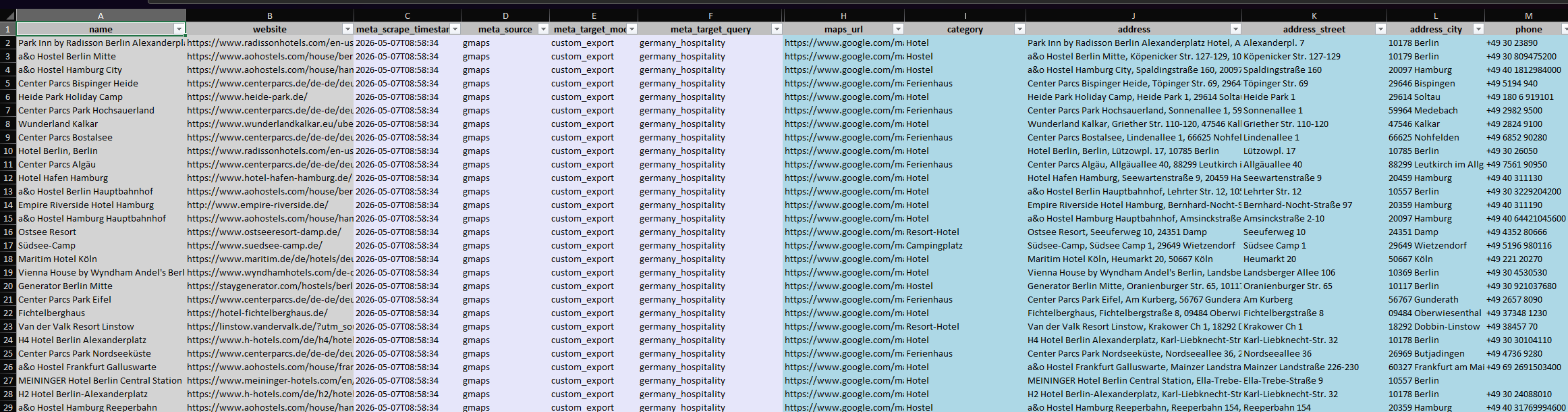This screenshot has width=1568, height=412.
Task: Open the meta_target_query filter dropdown
Action: coord(777,29)
